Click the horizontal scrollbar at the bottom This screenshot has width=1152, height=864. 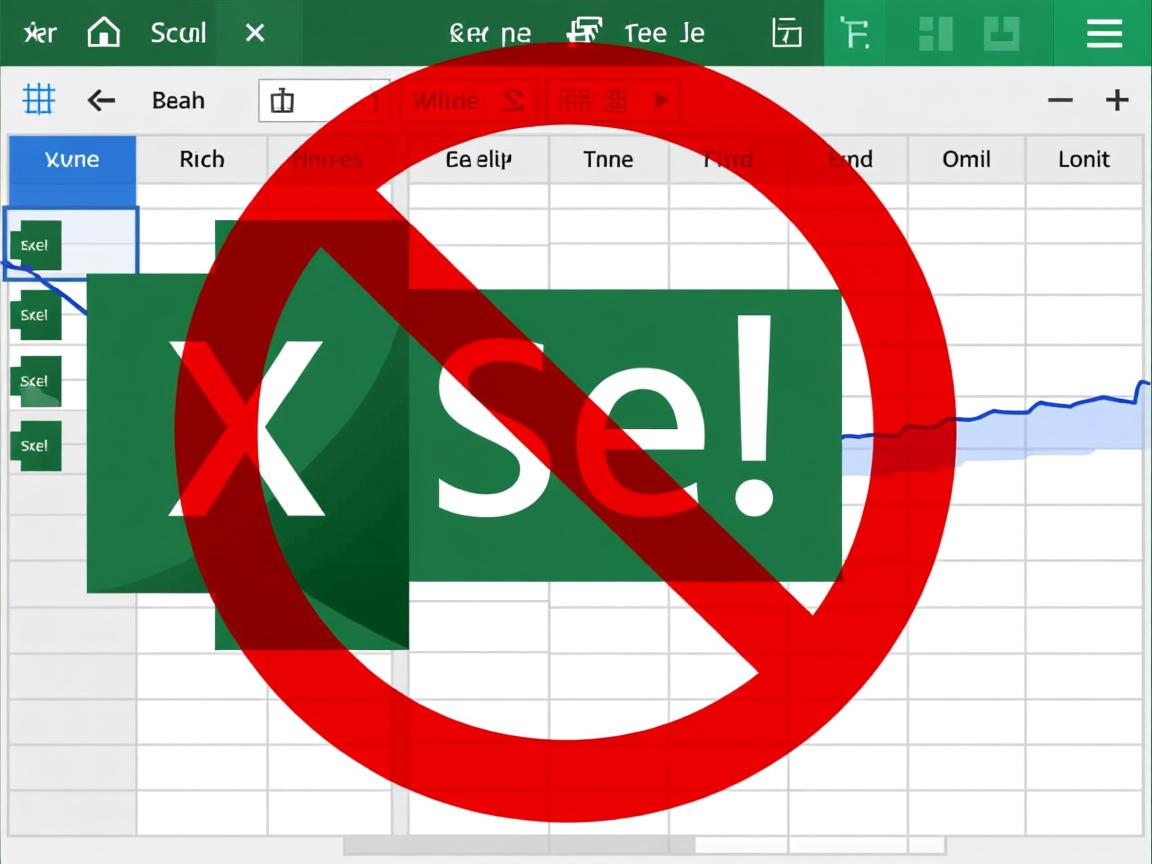pyautogui.click(x=520, y=847)
